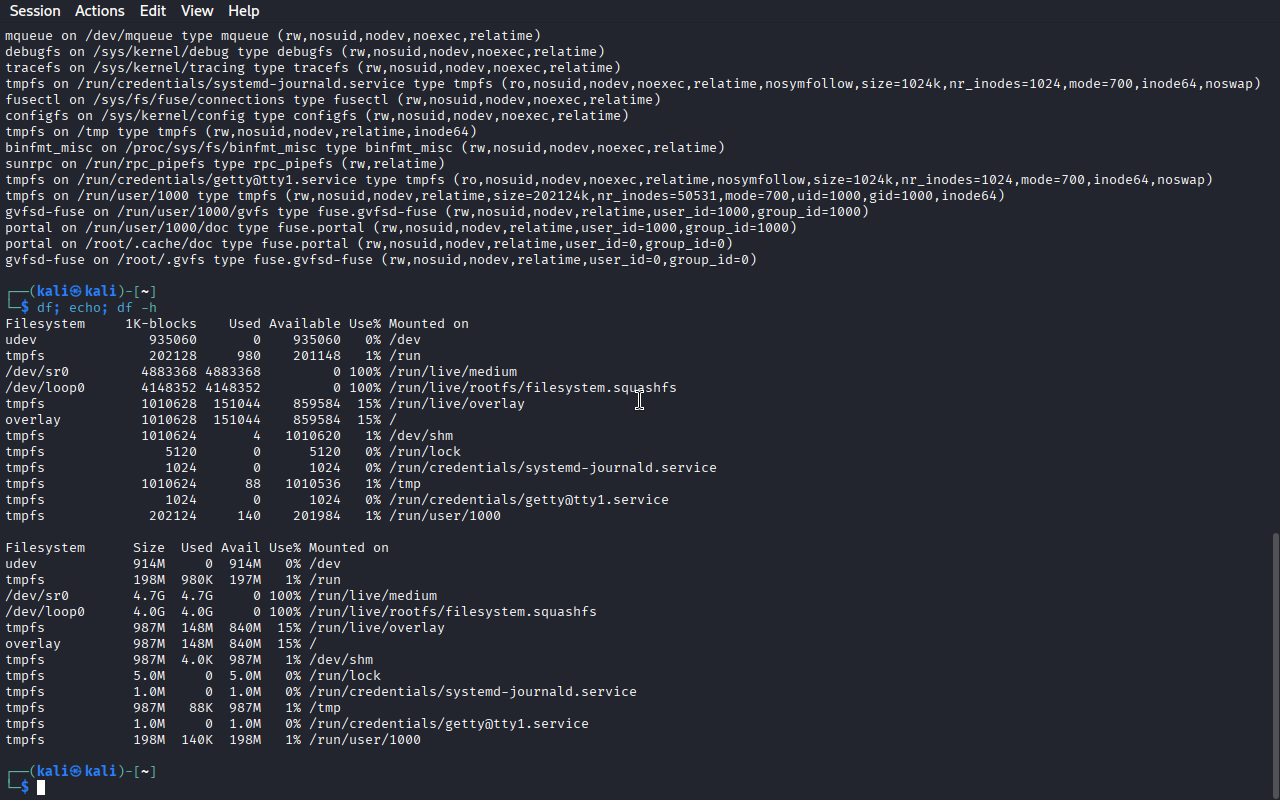This screenshot has width=1280, height=800.
Task: Click the "mqueue on /dev/mqueue" line at top
Action: coord(273,36)
